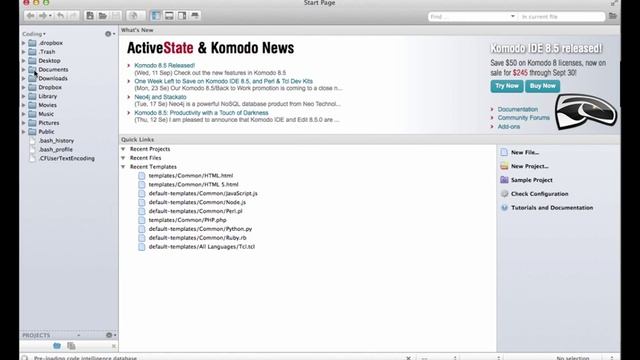Click the Buy Now button
The height and width of the screenshot is (360, 640).
coord(542,86)
